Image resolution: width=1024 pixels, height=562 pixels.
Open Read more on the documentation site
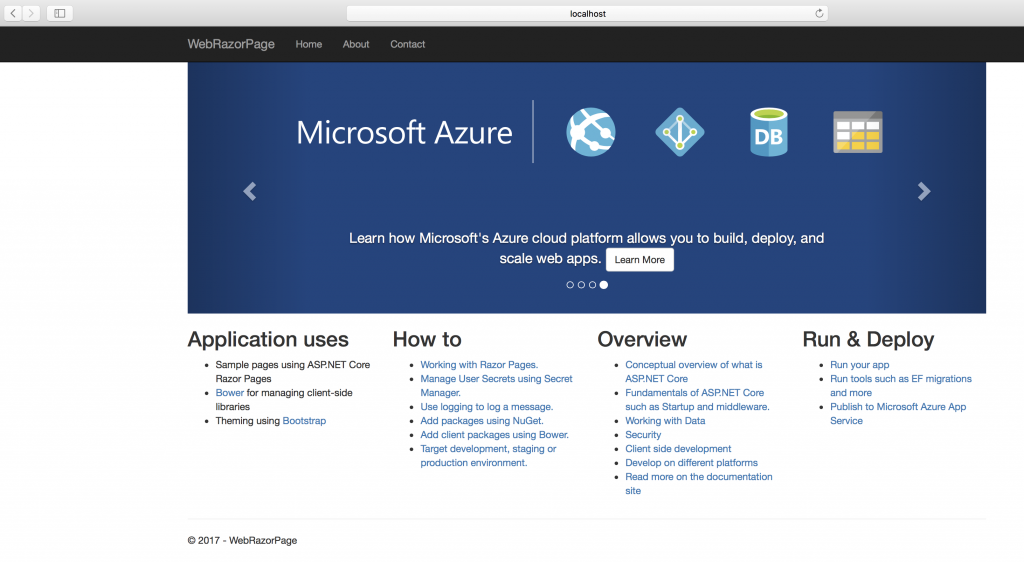point(698,484)
